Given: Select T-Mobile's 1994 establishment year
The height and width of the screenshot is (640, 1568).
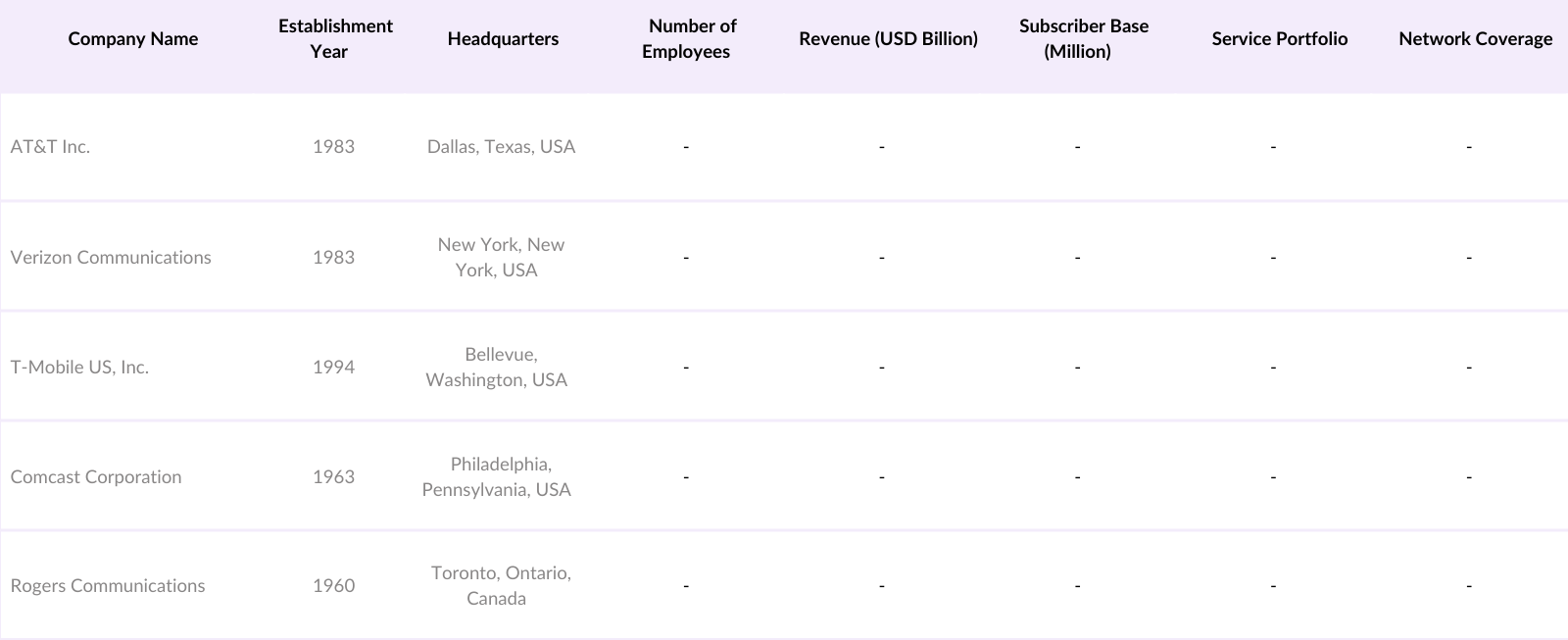Looking at the screenshot, I should pos(333,368).
